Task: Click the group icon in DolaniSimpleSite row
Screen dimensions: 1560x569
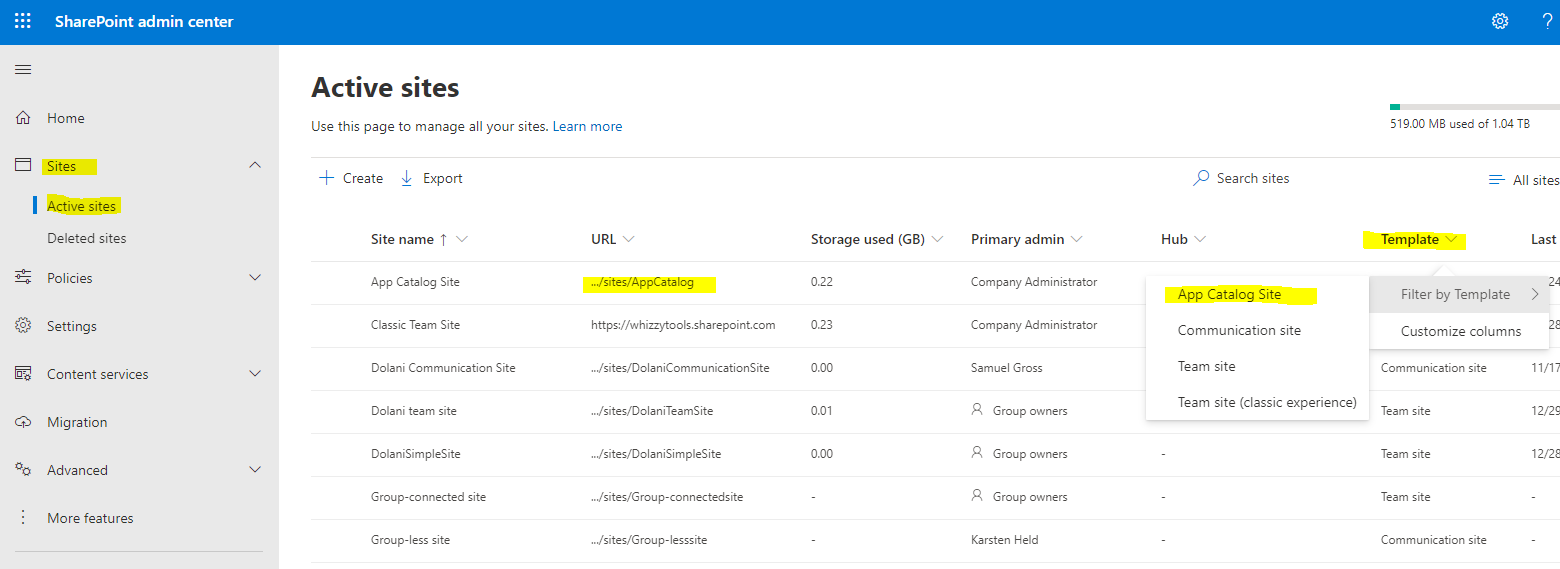Action: point(977,452)
